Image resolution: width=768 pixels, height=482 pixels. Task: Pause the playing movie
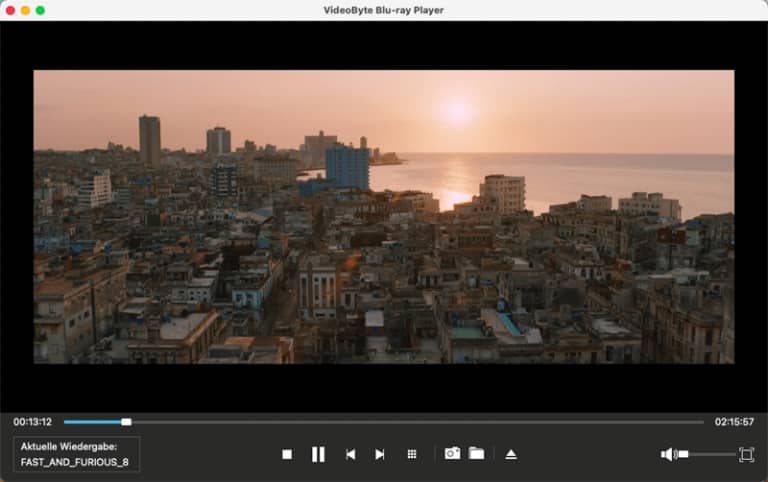(x=318, y=454)
